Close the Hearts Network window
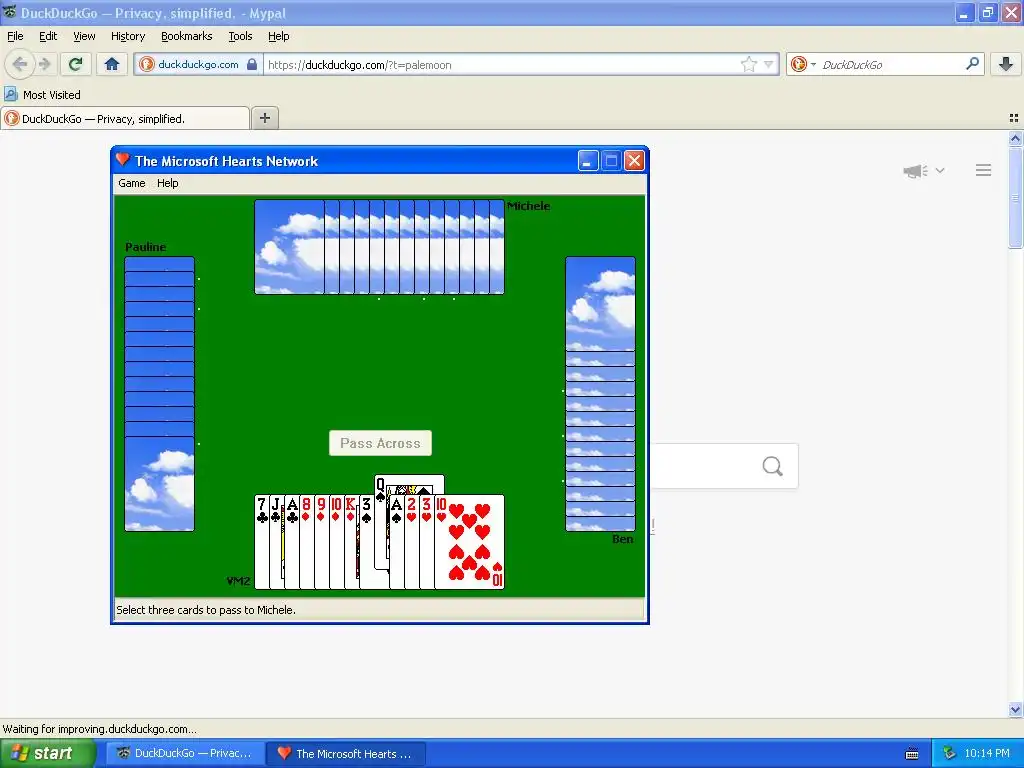Viewport: 1024px width, 768px height. (634, 161)
